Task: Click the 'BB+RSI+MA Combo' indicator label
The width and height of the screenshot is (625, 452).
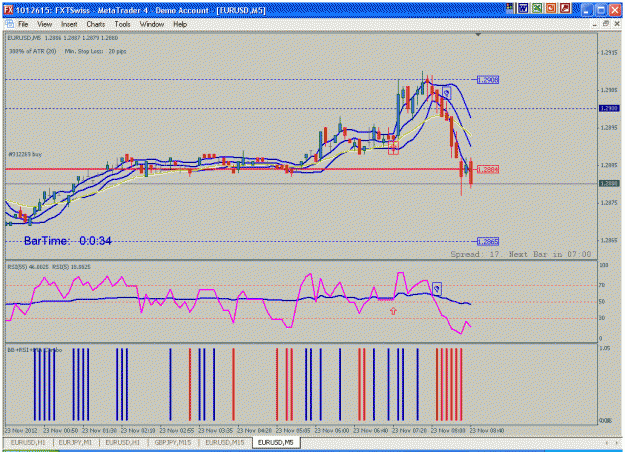Action: (35, 350)
